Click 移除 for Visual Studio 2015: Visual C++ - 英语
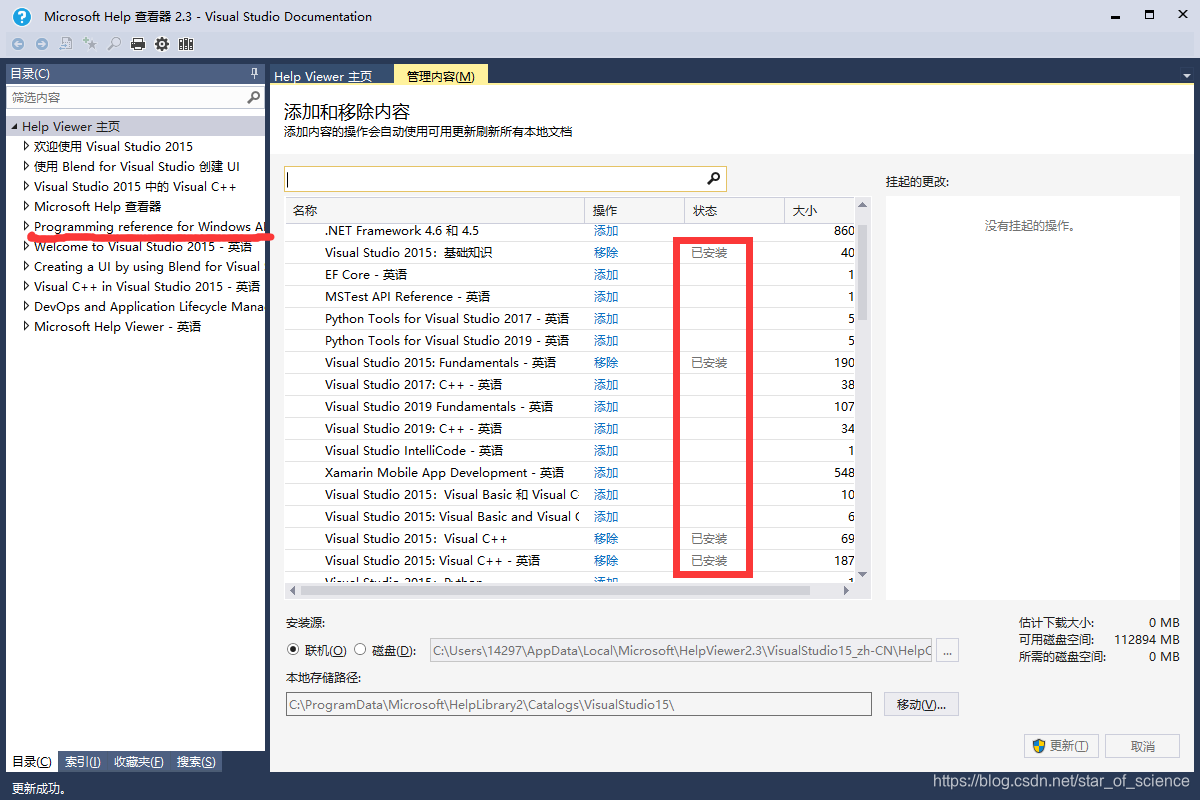The image size is (1200, 800). click(606, 560)
